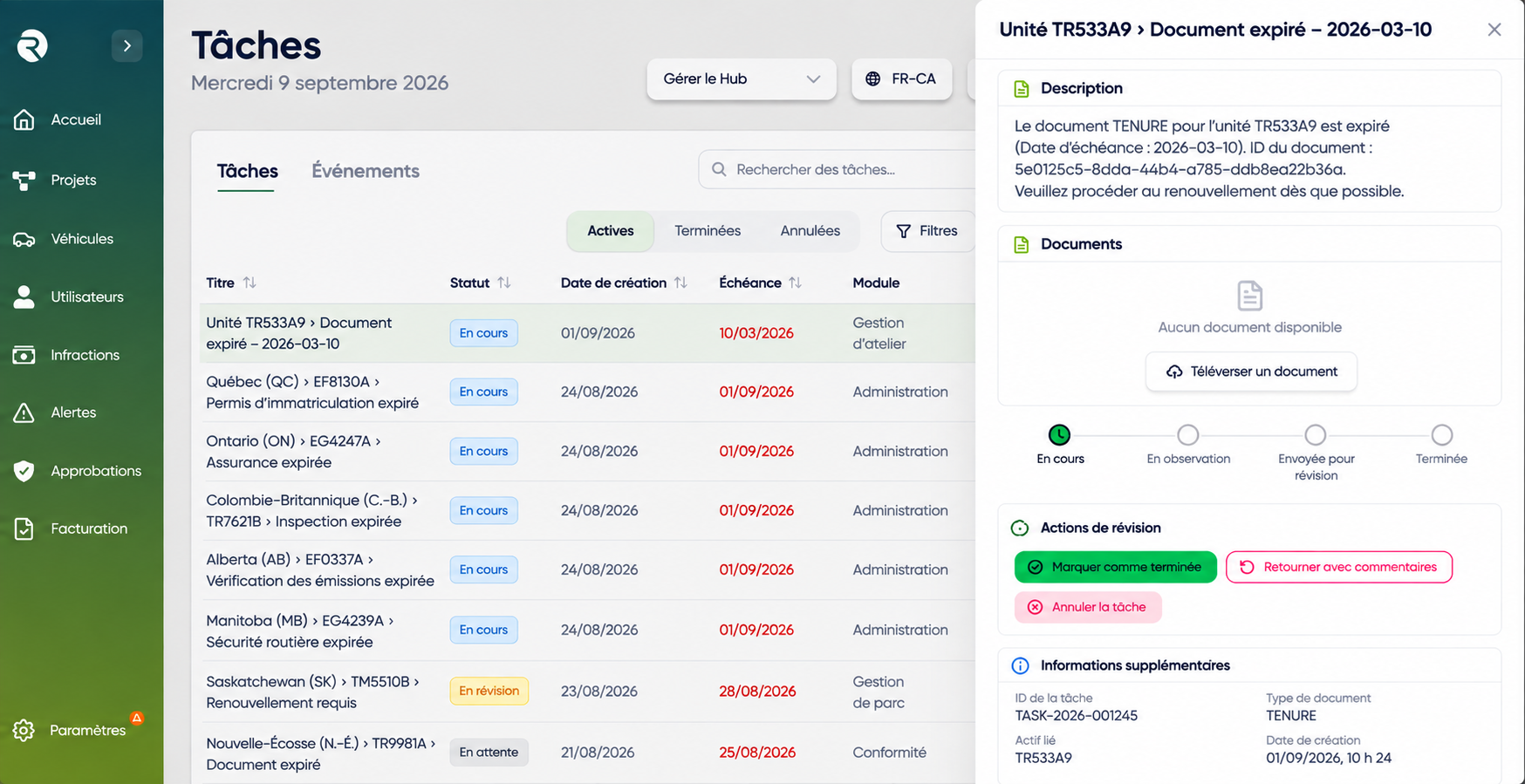Click the alert badge on Paramètres
The height and width of the screenshot is (784, 1525).
pos(137,718)
